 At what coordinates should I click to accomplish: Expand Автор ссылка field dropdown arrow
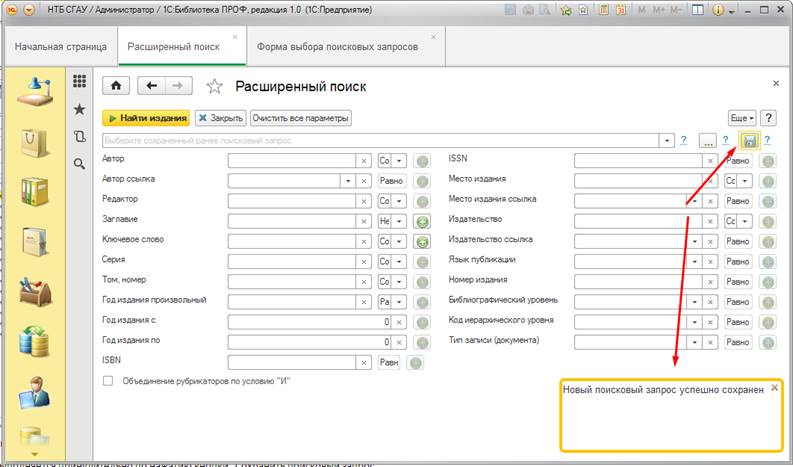click(349, 181)
